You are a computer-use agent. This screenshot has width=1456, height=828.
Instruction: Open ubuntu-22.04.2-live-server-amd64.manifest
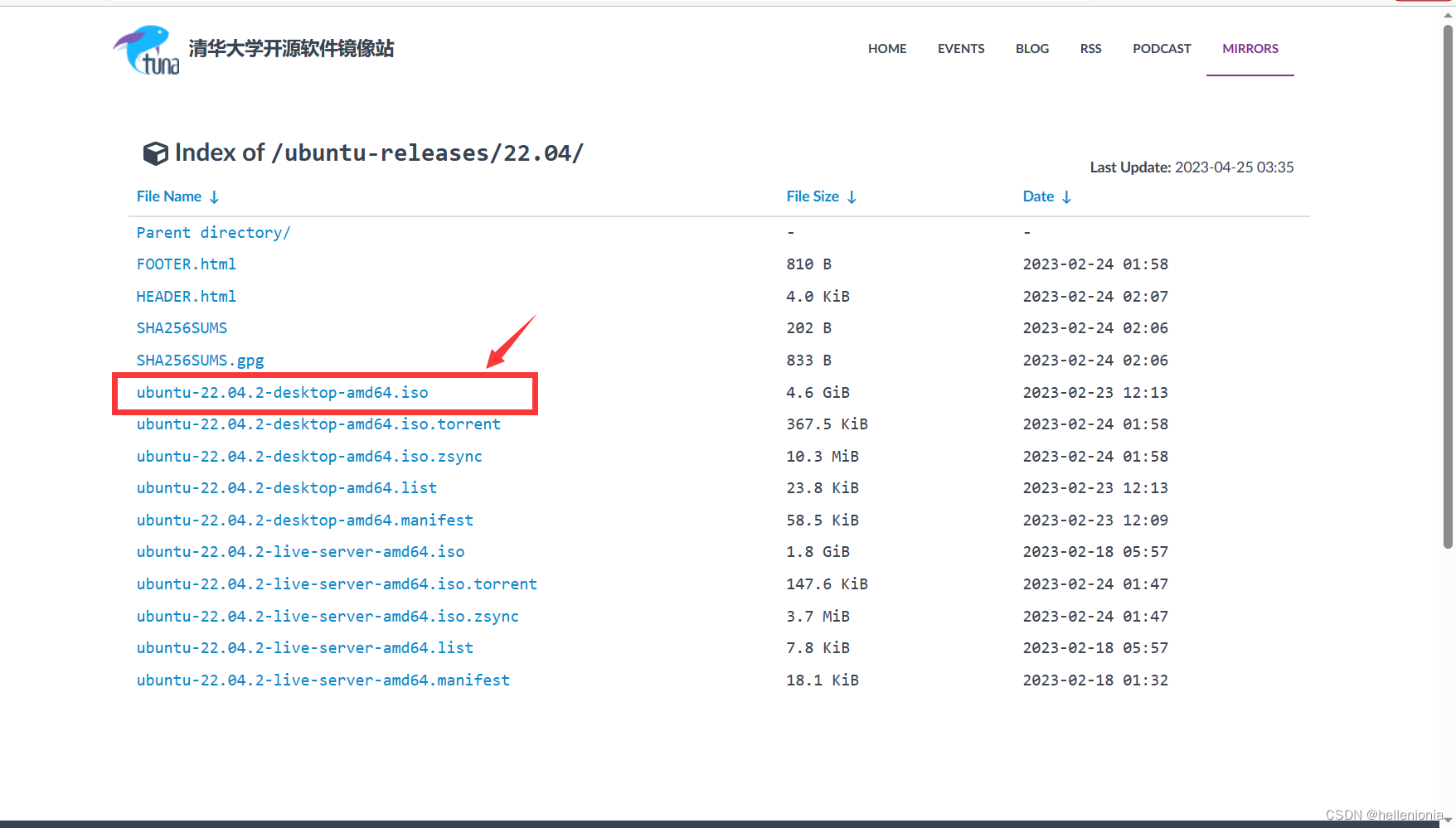pos(323,680)
